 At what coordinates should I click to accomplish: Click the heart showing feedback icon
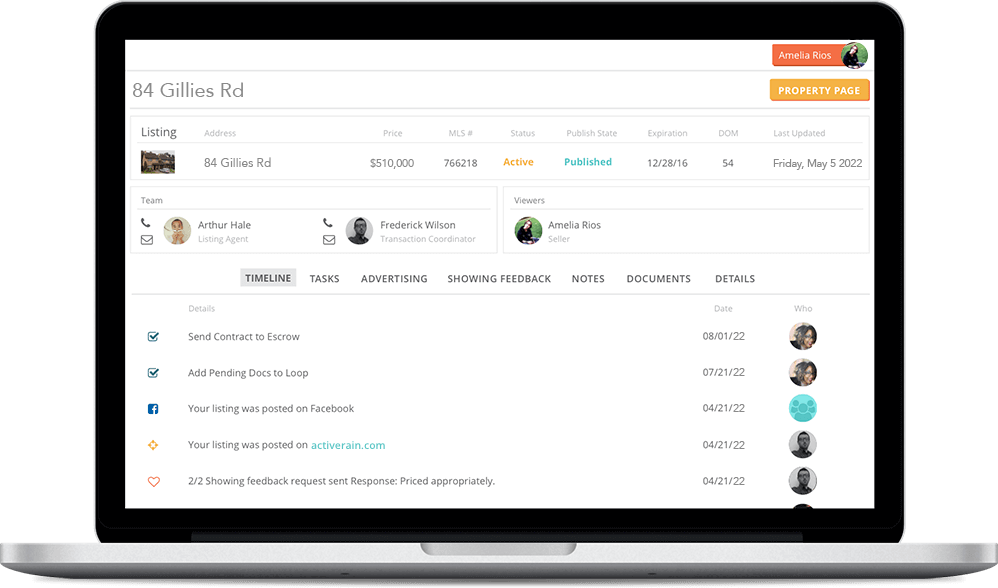153,481
